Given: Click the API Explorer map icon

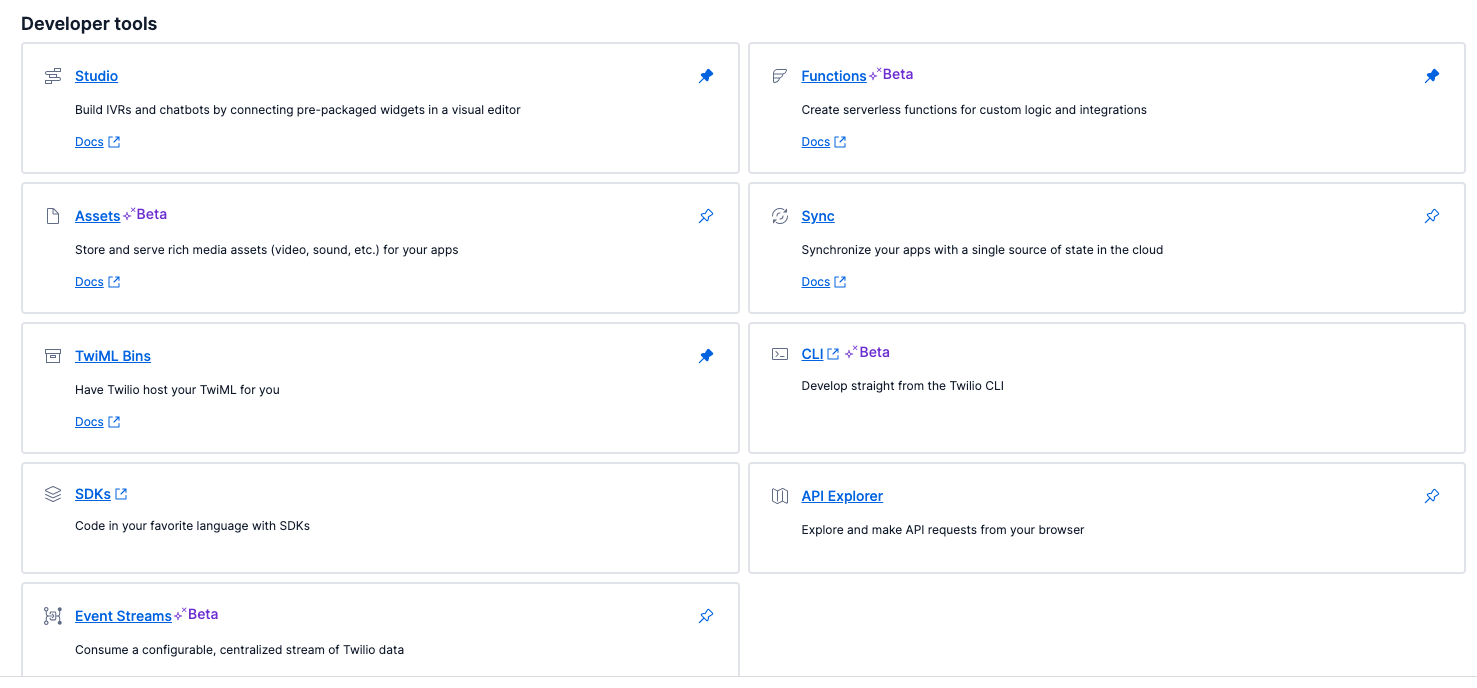Looking at the screenshot, I should (780, 496).
